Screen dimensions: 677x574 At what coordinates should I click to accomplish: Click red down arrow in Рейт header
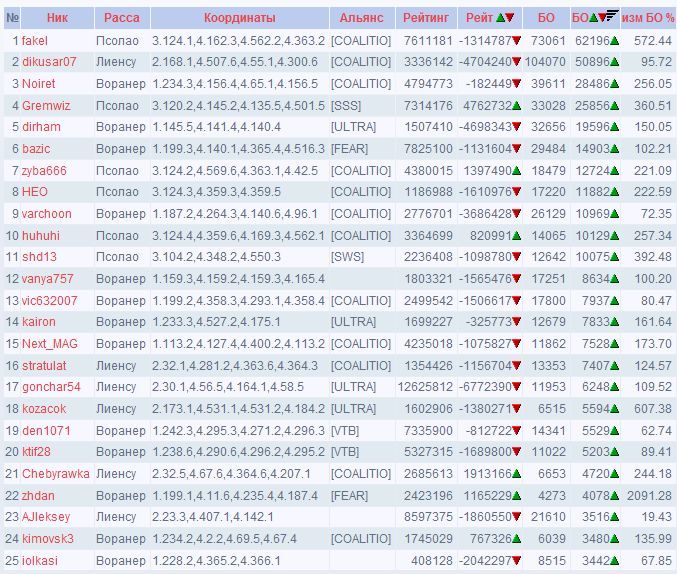tap(510, 18)
